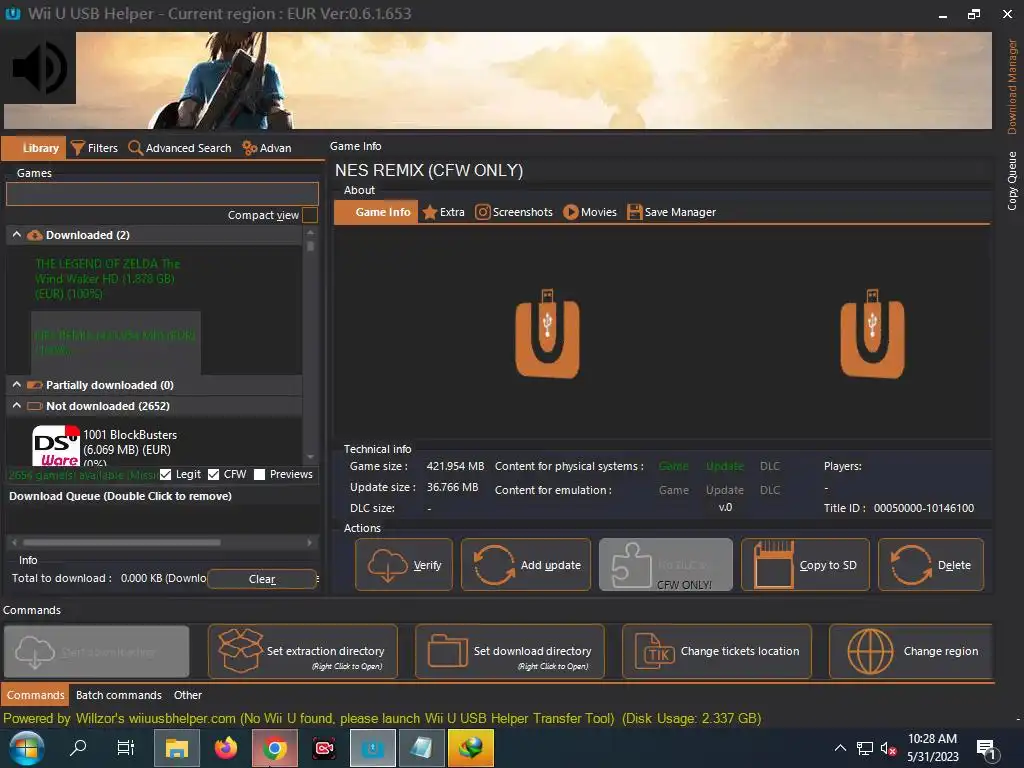Enable the Previews checkbox
Viewport: 1024px width, 768px height.
(x=259, y=474)
